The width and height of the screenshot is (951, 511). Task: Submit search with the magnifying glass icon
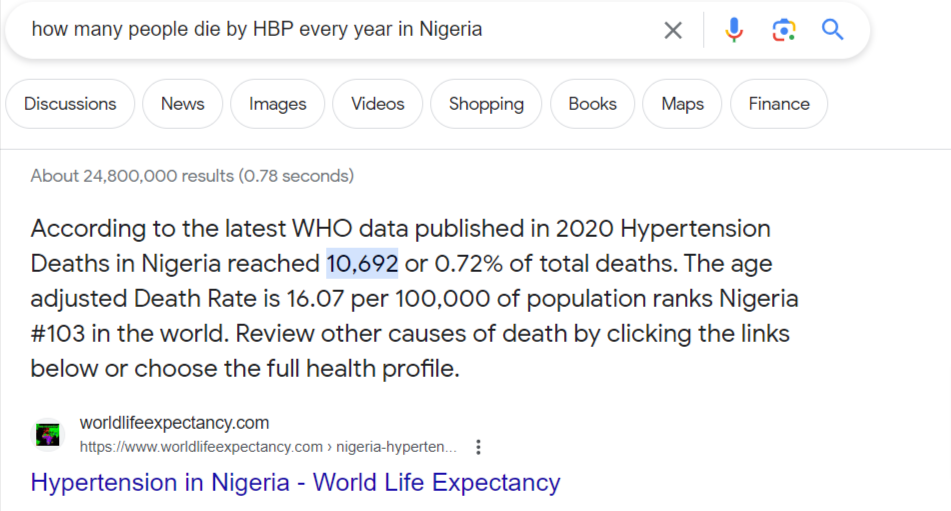(x=832, y=29)
